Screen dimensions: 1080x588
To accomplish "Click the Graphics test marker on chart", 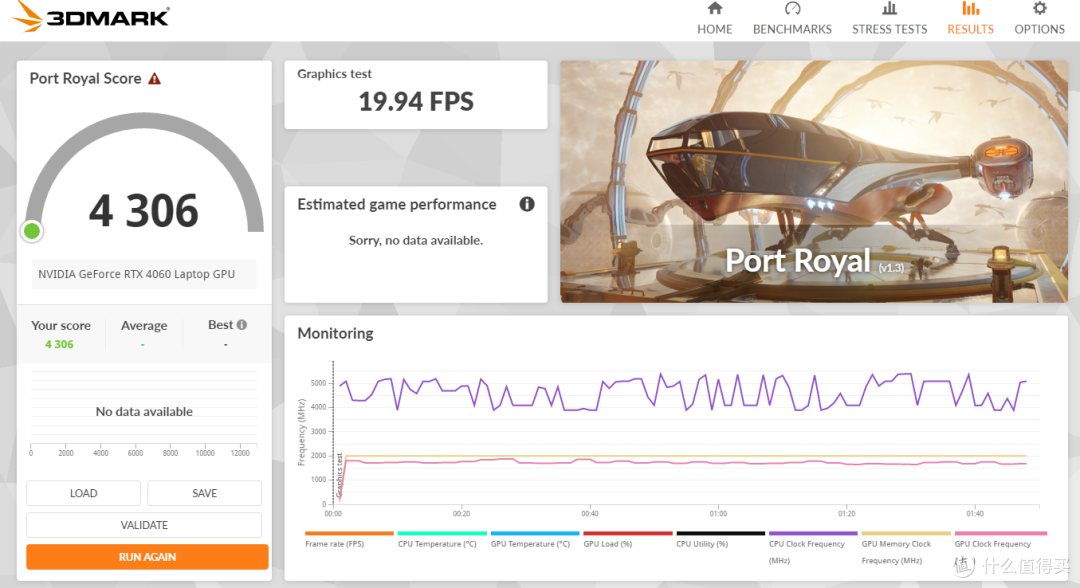I will (x=340, y=475).
